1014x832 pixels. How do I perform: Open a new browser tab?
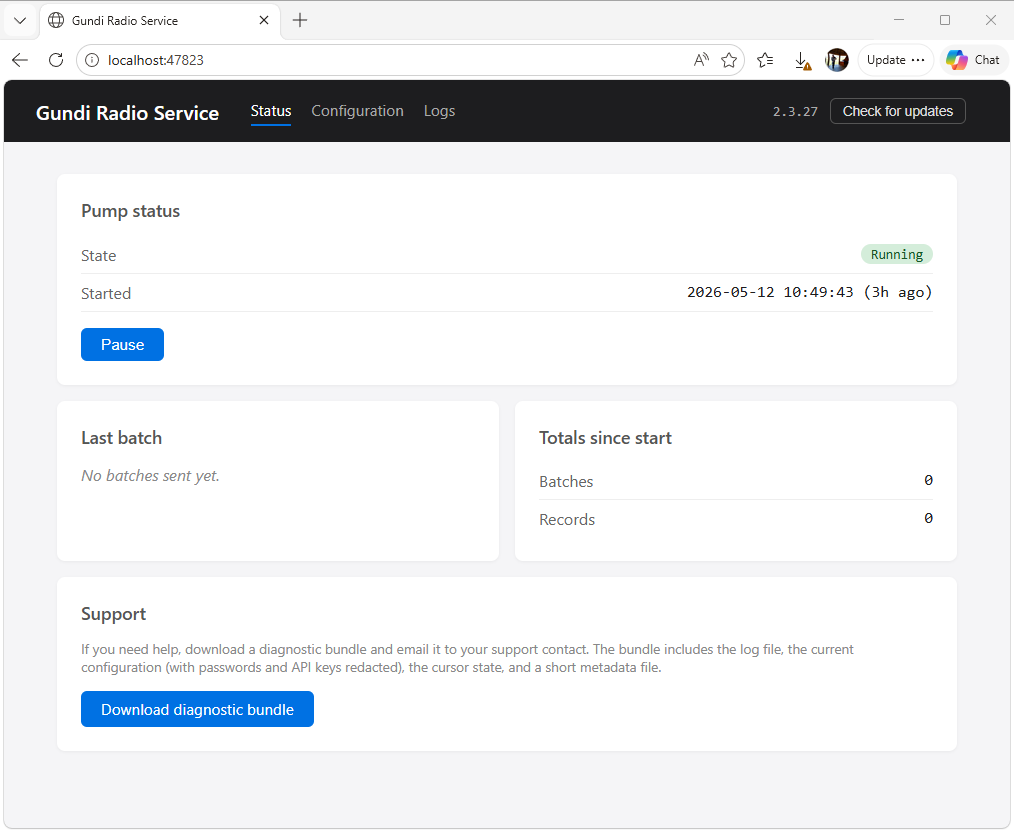tap(300, 20)
